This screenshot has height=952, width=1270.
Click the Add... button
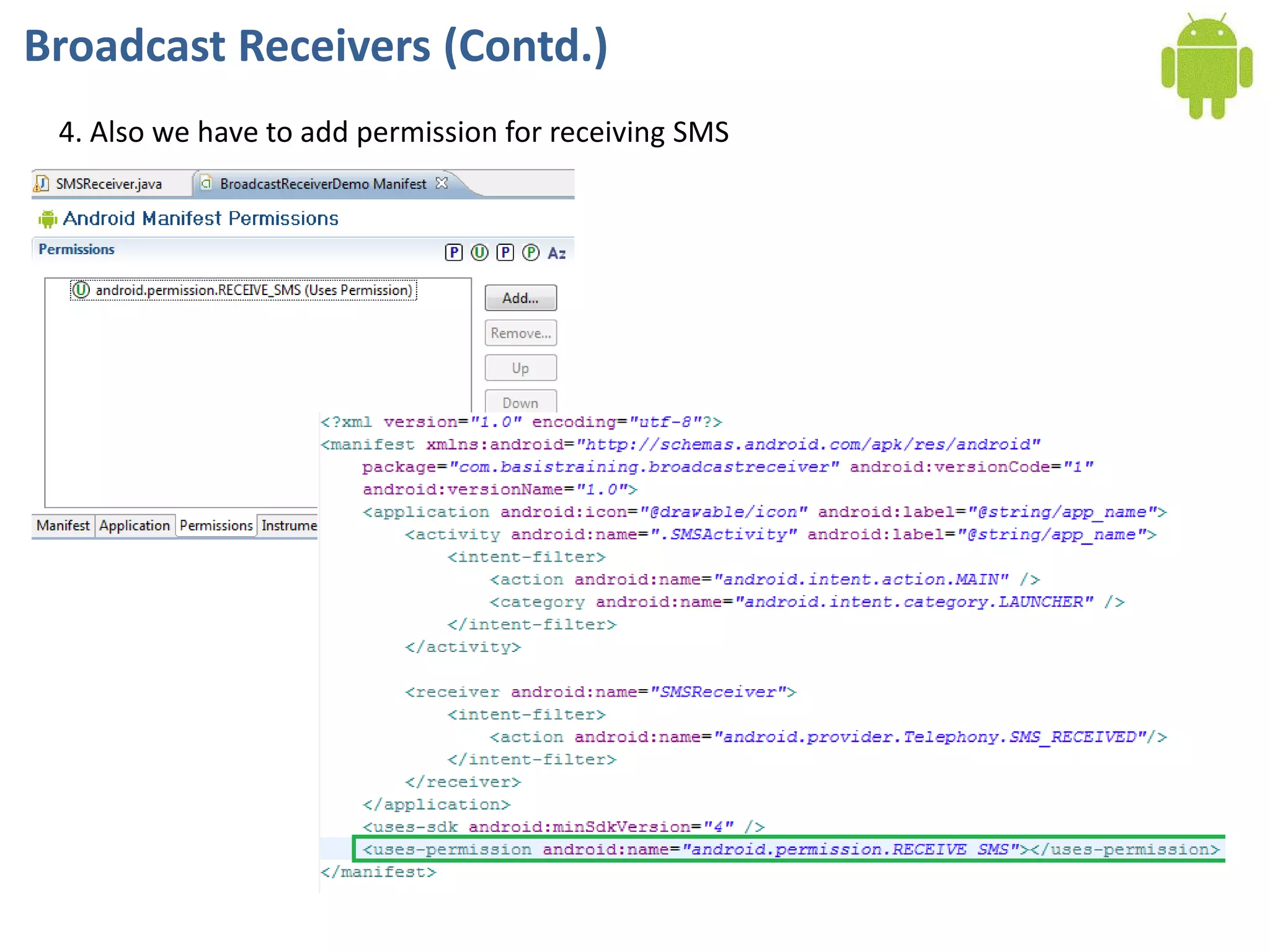(520, 298)
